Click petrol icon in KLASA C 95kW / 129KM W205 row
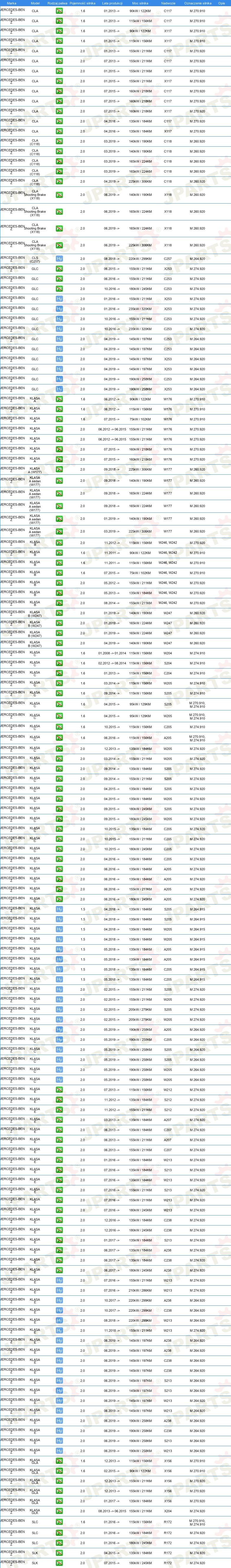Viewport: 231px width, 1568px height. pos(59,716)
